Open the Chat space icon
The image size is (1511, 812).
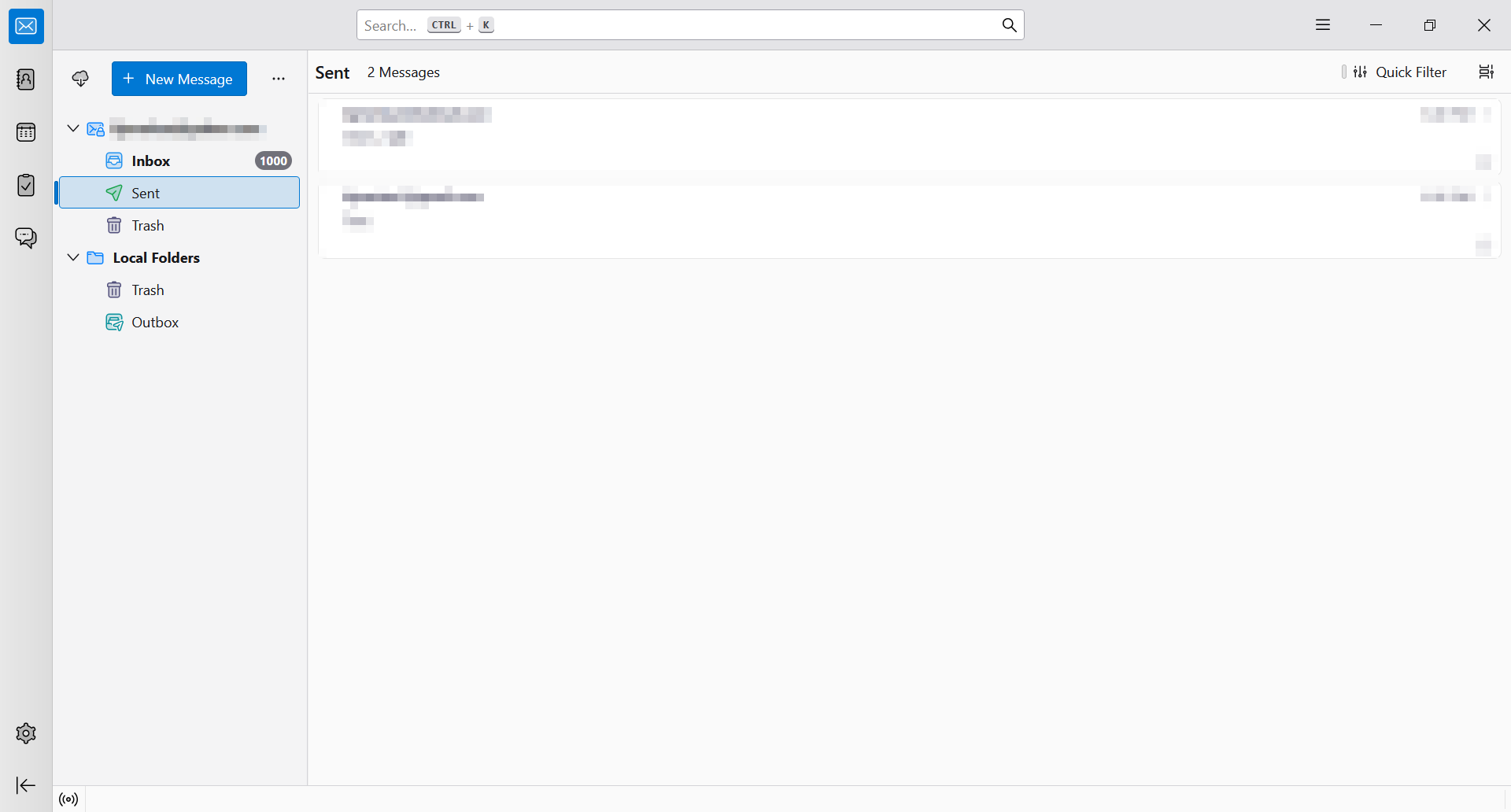coord(26,238)
